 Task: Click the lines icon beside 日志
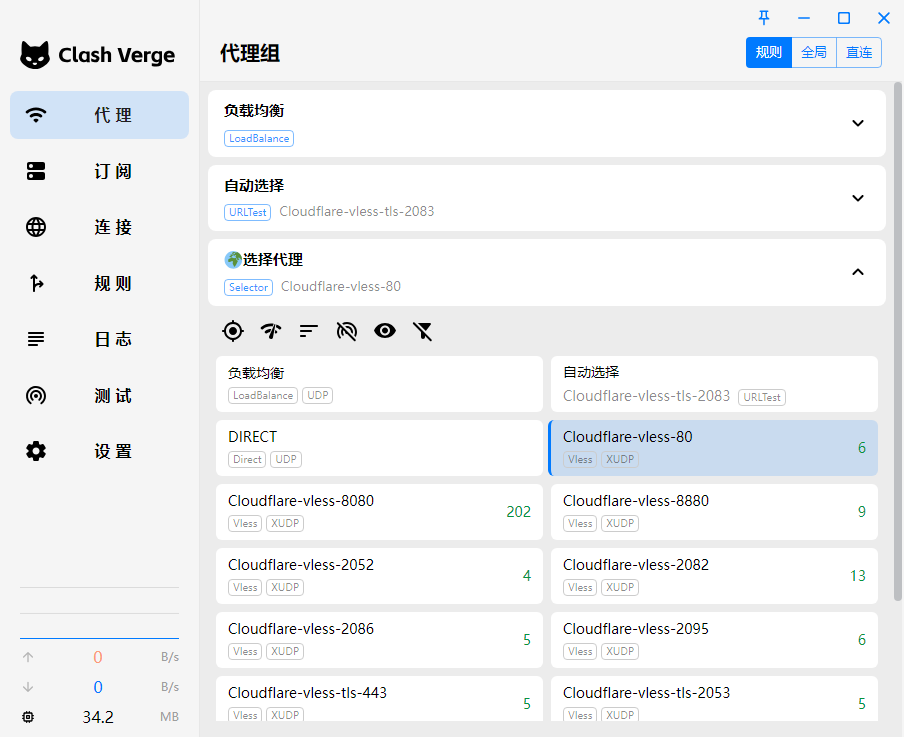36,339
